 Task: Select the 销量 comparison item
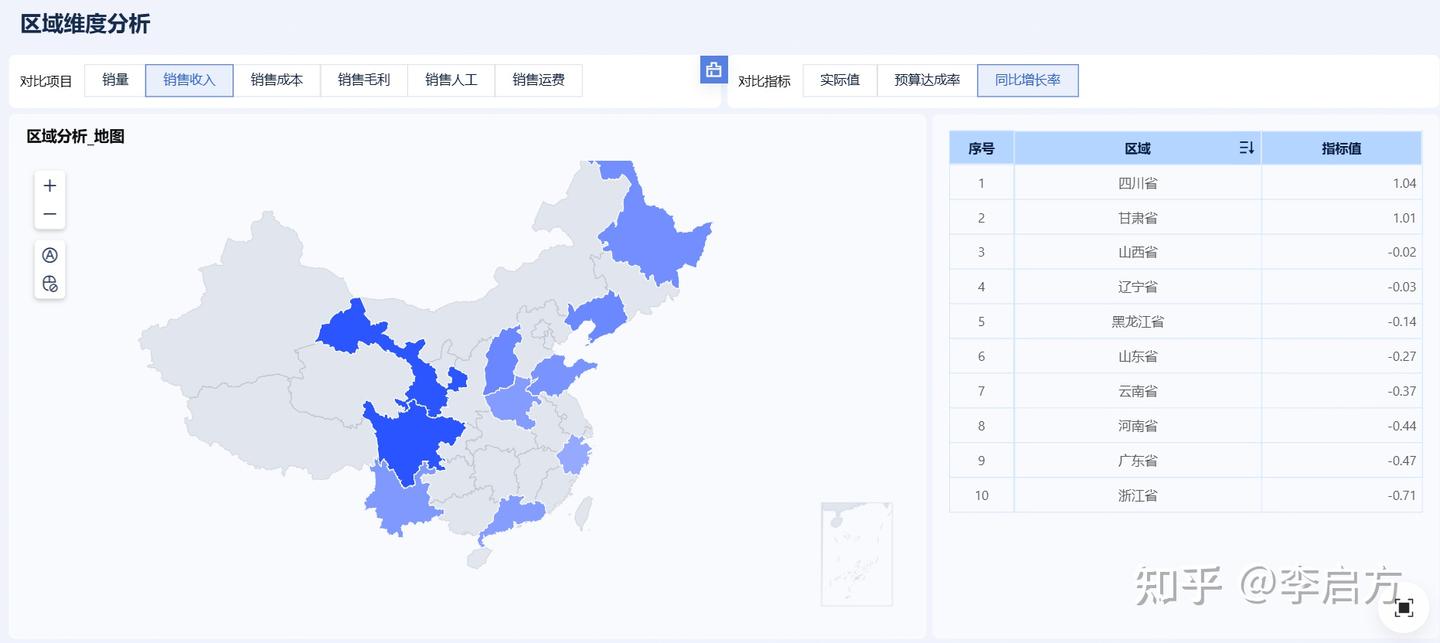(114, 80)
